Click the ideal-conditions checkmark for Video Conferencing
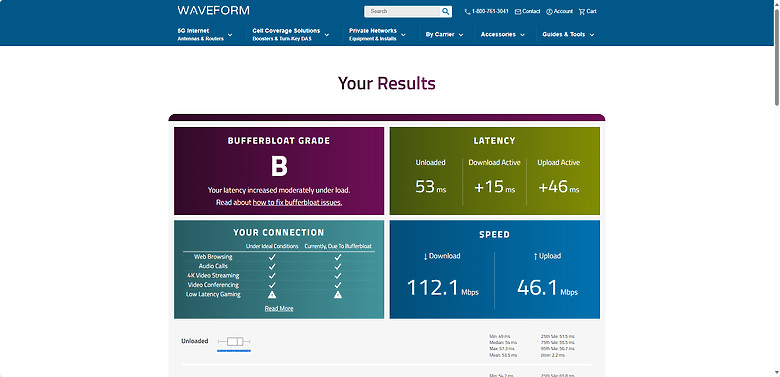This screenshot has height=377, width=780. (272, 285)
